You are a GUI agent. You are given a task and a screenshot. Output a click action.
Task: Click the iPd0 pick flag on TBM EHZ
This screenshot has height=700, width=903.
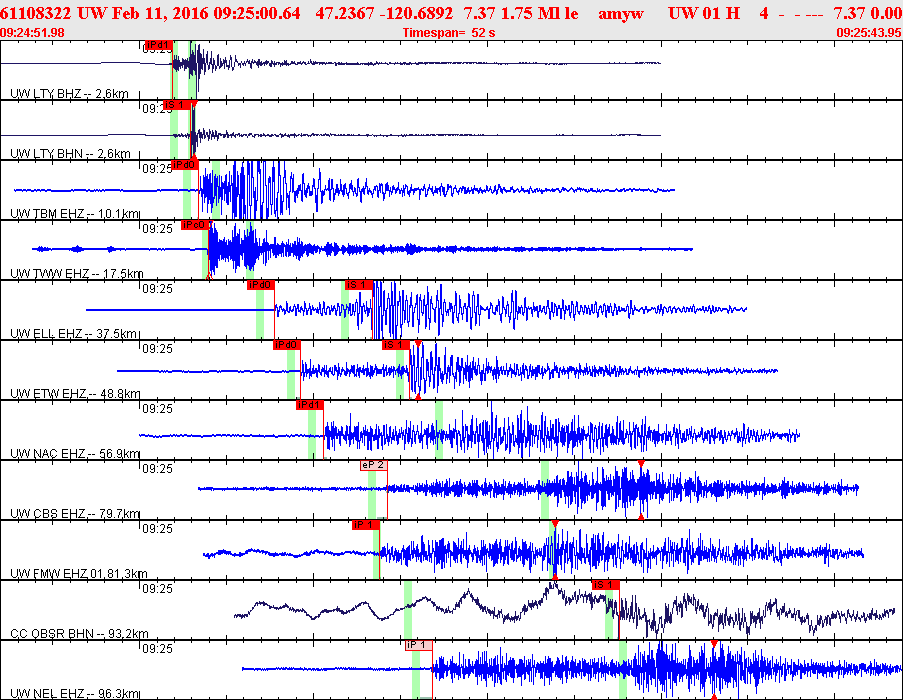[184, 165]
